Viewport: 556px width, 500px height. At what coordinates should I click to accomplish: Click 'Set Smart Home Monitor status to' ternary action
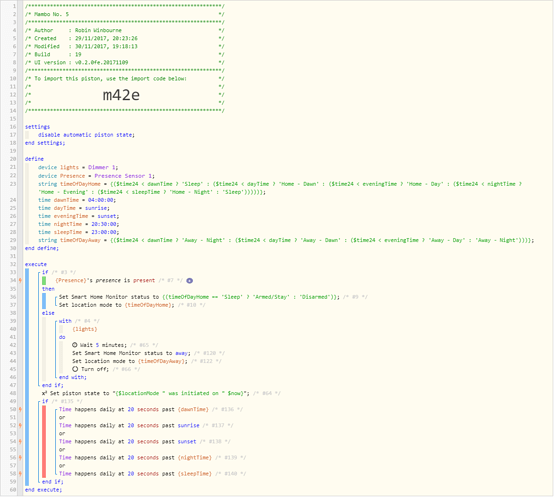coord(199,298)
